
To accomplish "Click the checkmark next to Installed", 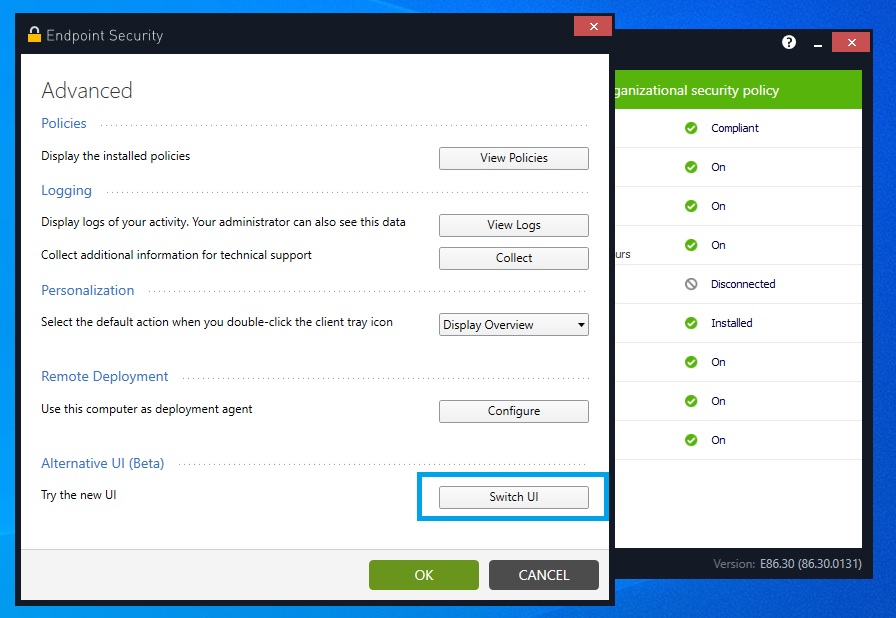I will point(690,323).
